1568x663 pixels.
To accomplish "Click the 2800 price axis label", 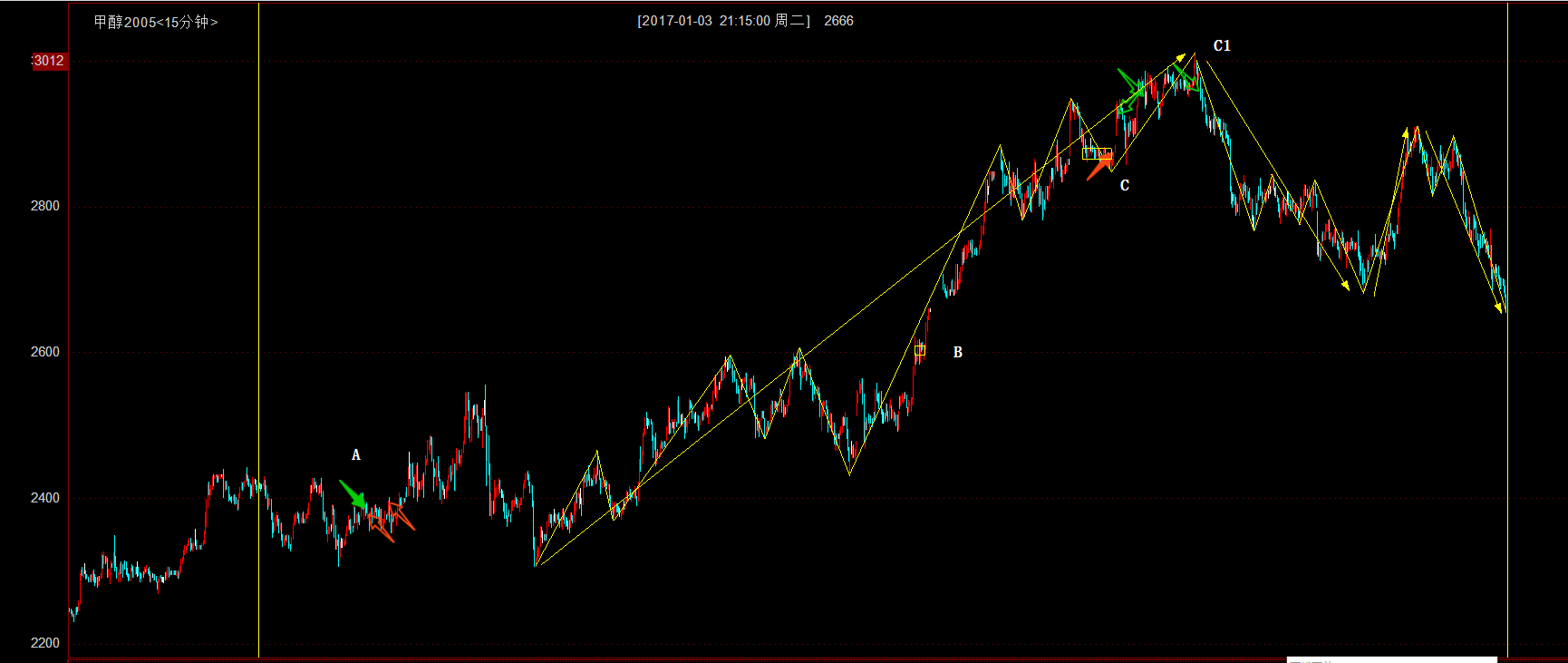I will tap(45, 206).
